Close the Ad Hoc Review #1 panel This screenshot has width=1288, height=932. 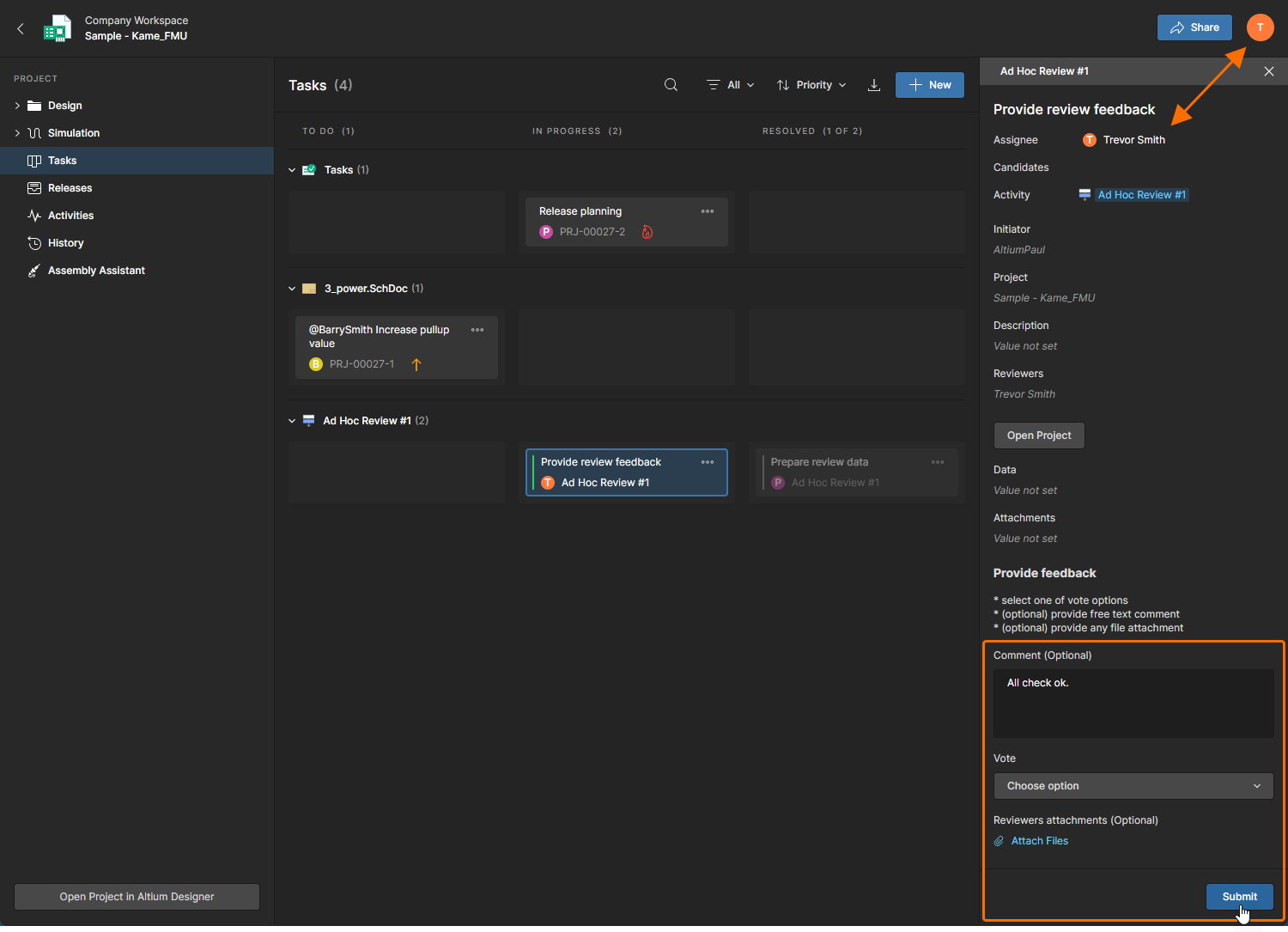1268,71
